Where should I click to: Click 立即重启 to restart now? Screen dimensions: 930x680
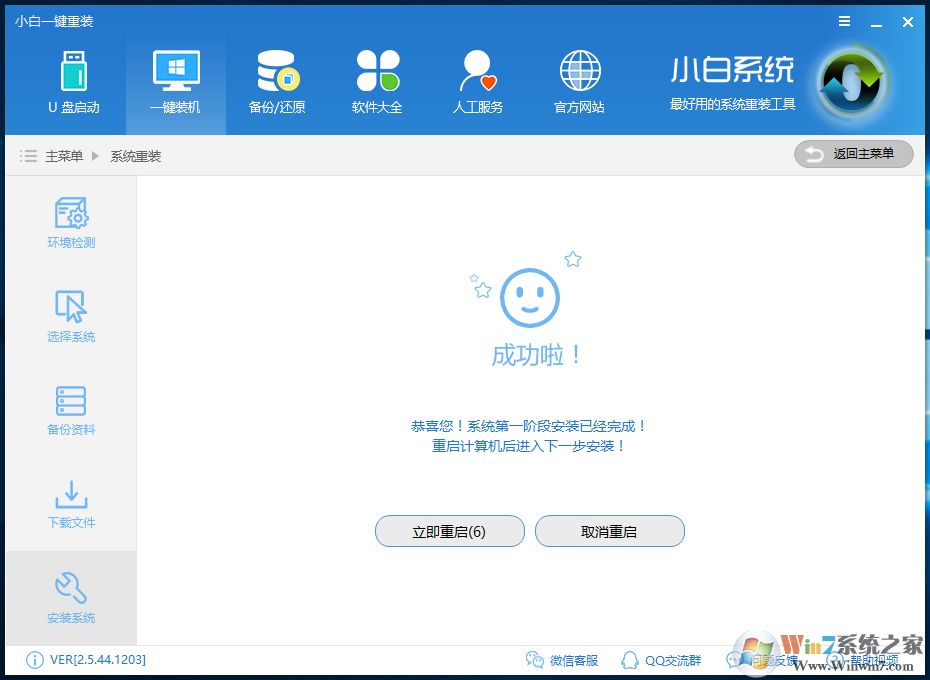pyautogui.click(x=449, y=531)
